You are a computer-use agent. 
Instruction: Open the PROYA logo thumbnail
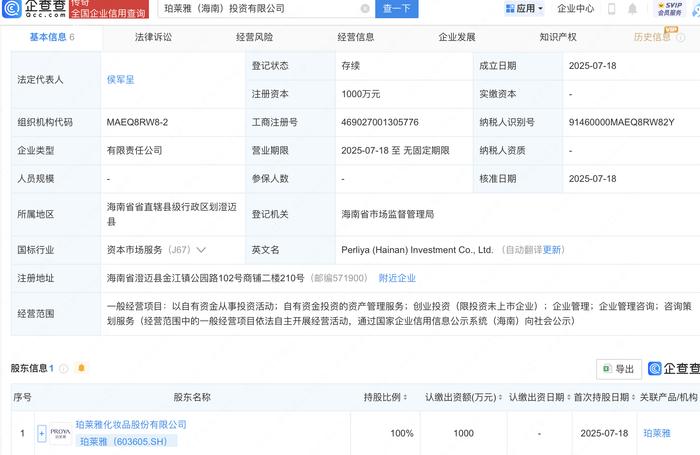(x=60, y=433)
